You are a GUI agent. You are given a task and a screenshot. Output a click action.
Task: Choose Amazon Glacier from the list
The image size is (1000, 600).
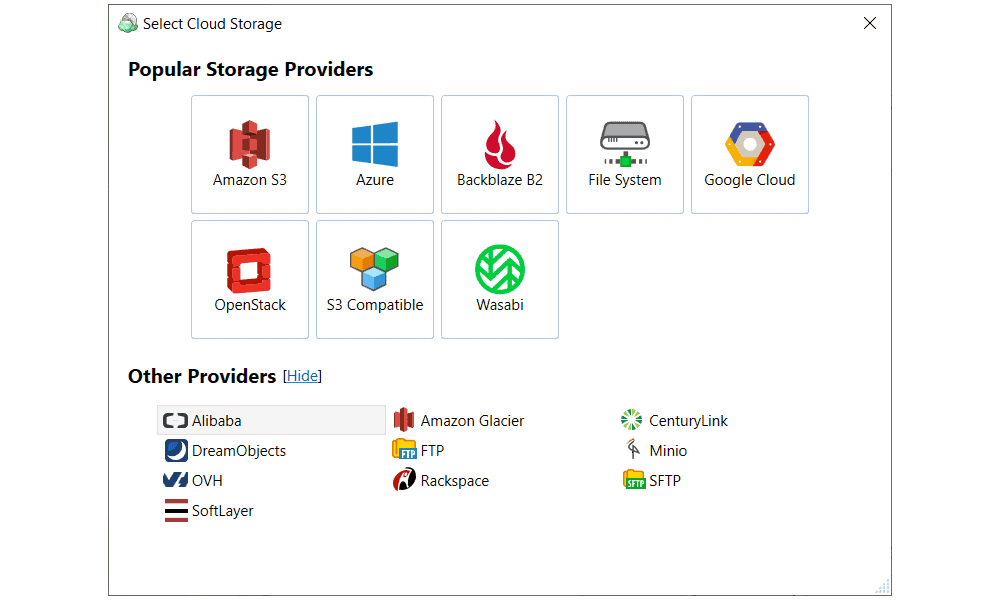[x=459, y=420]
